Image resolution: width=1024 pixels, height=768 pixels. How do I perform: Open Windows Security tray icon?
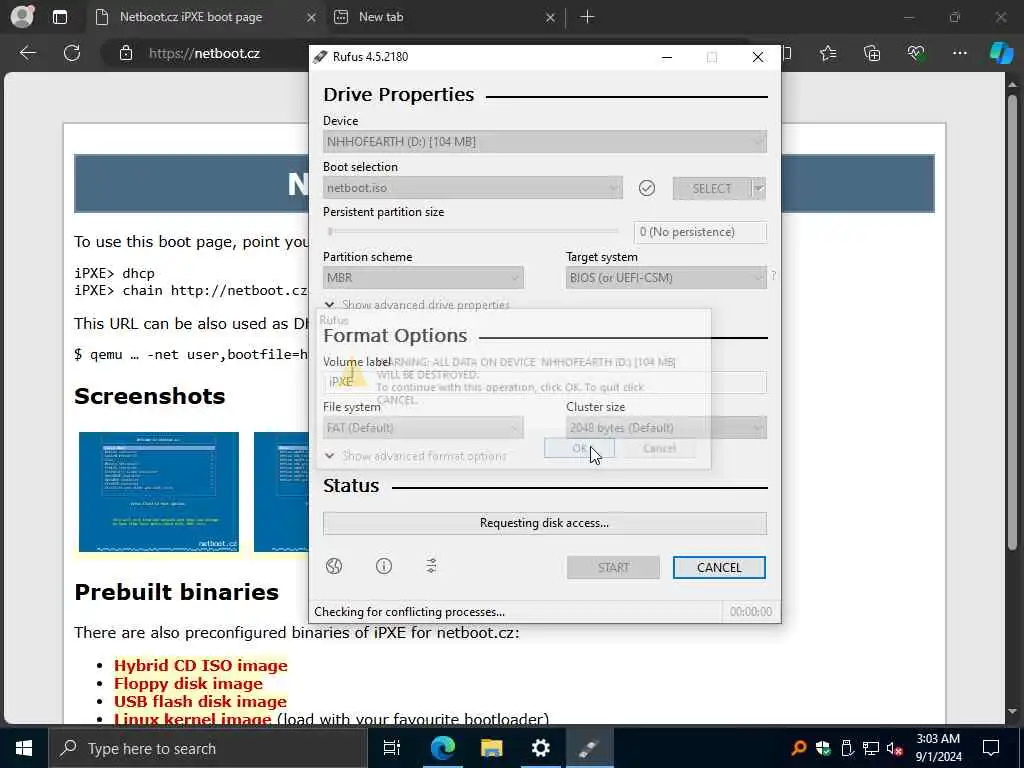pyautogui.click(x=823, y=748)
